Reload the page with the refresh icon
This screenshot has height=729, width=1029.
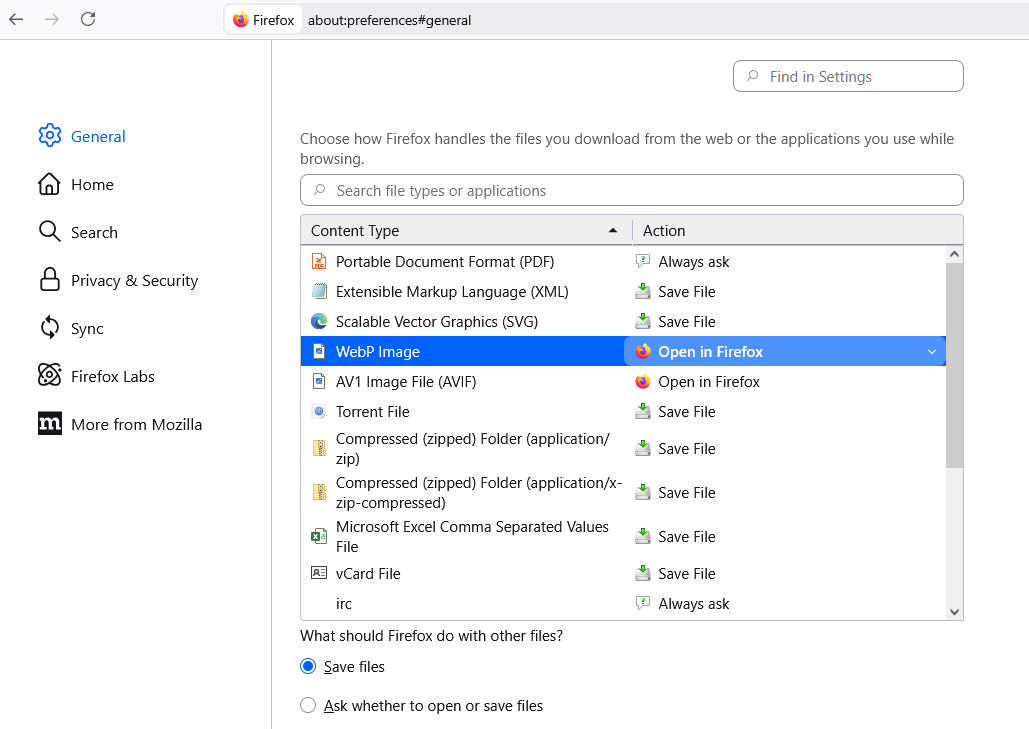click(x=88, y=19)
